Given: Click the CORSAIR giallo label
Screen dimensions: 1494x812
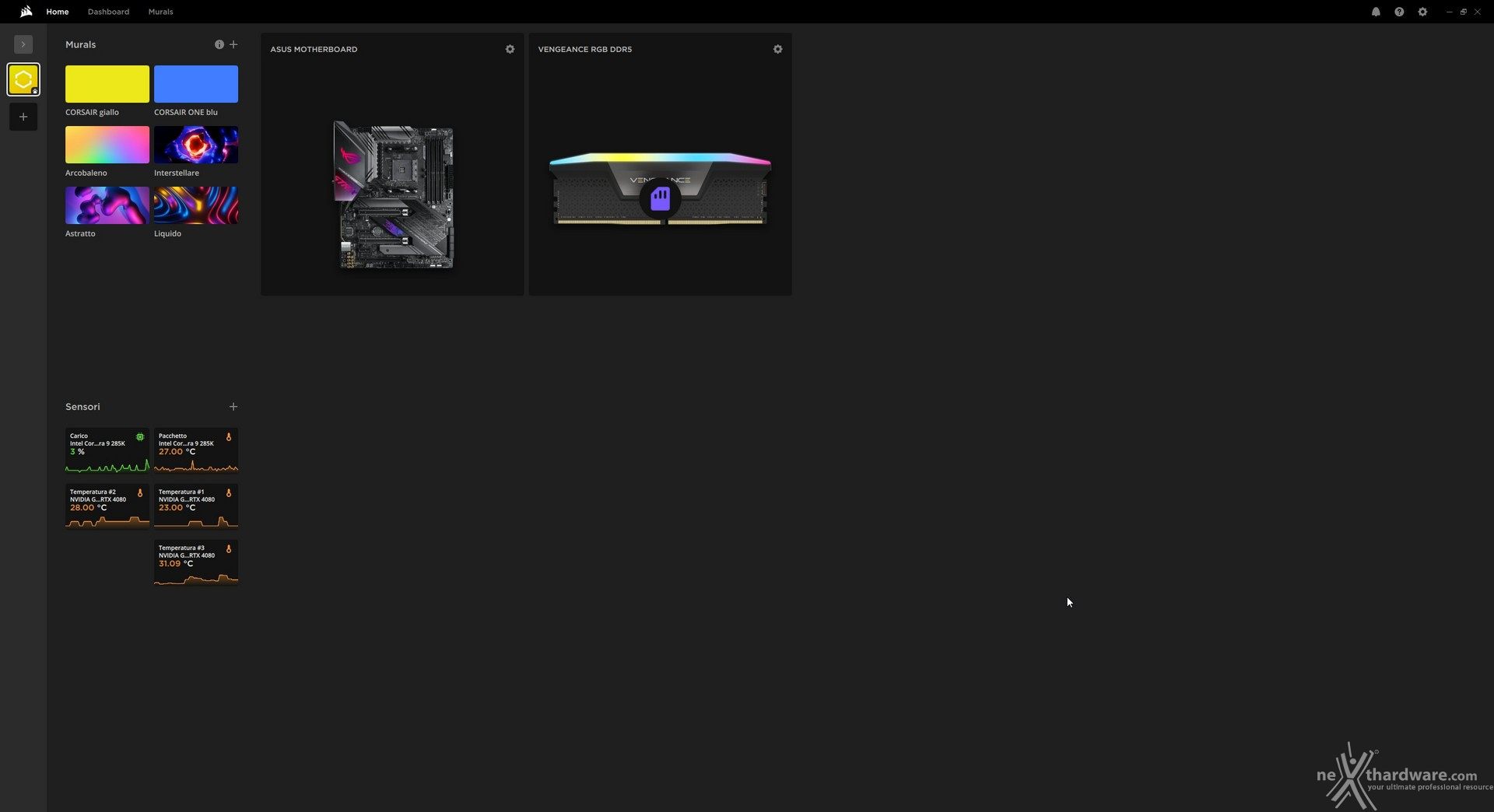Looking at the screenshot, I should point(92,112).
